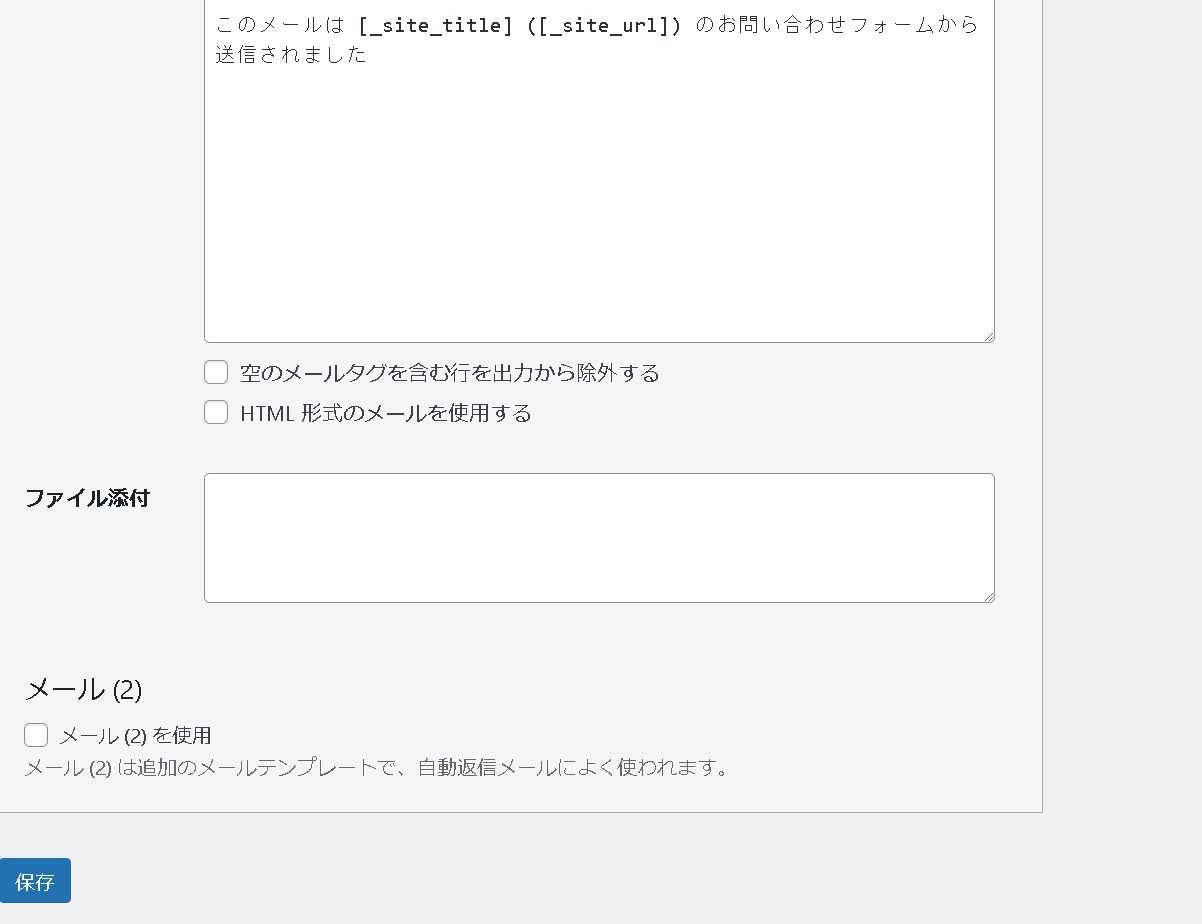The width and height of the screenshot is (1202, 924).
Task: Click the メール (2) section heading
Action: tap(84, 689)
